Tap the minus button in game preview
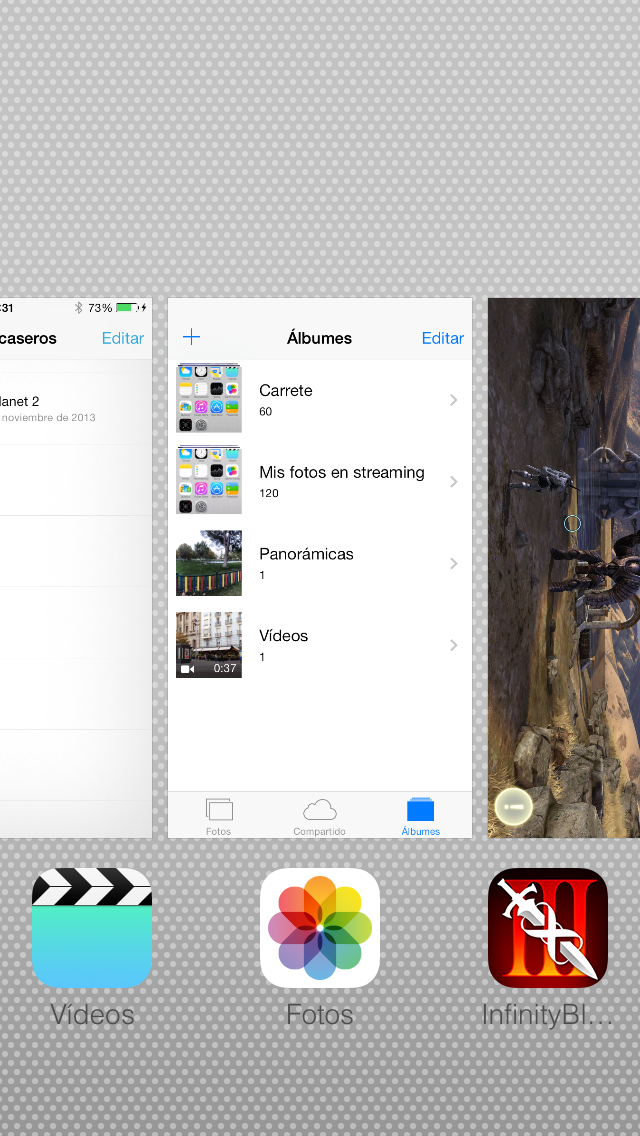Screen dimensions: 640x1136 click(x=514, y=804)
